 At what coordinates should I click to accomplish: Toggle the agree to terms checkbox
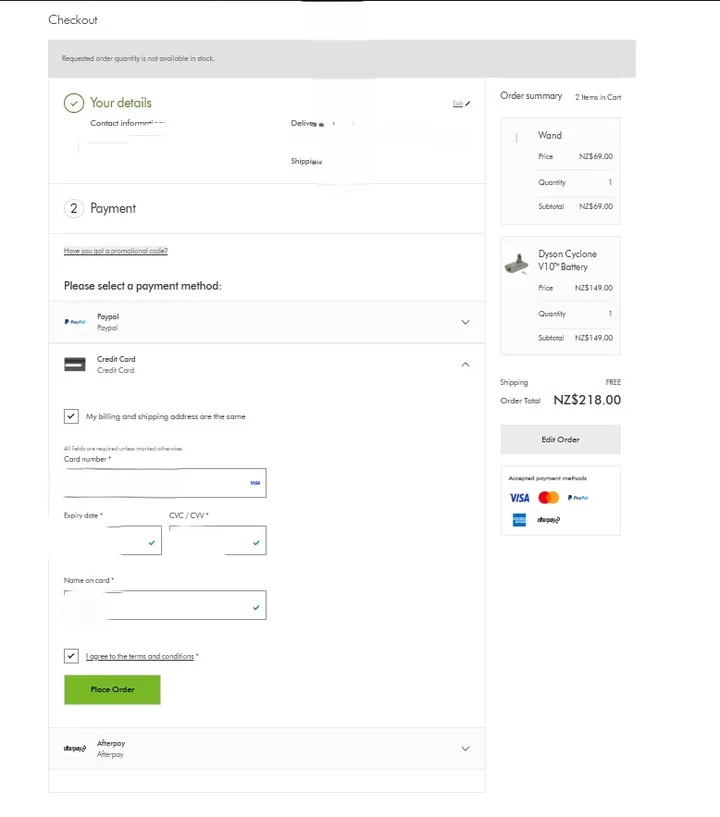(71, 656)
